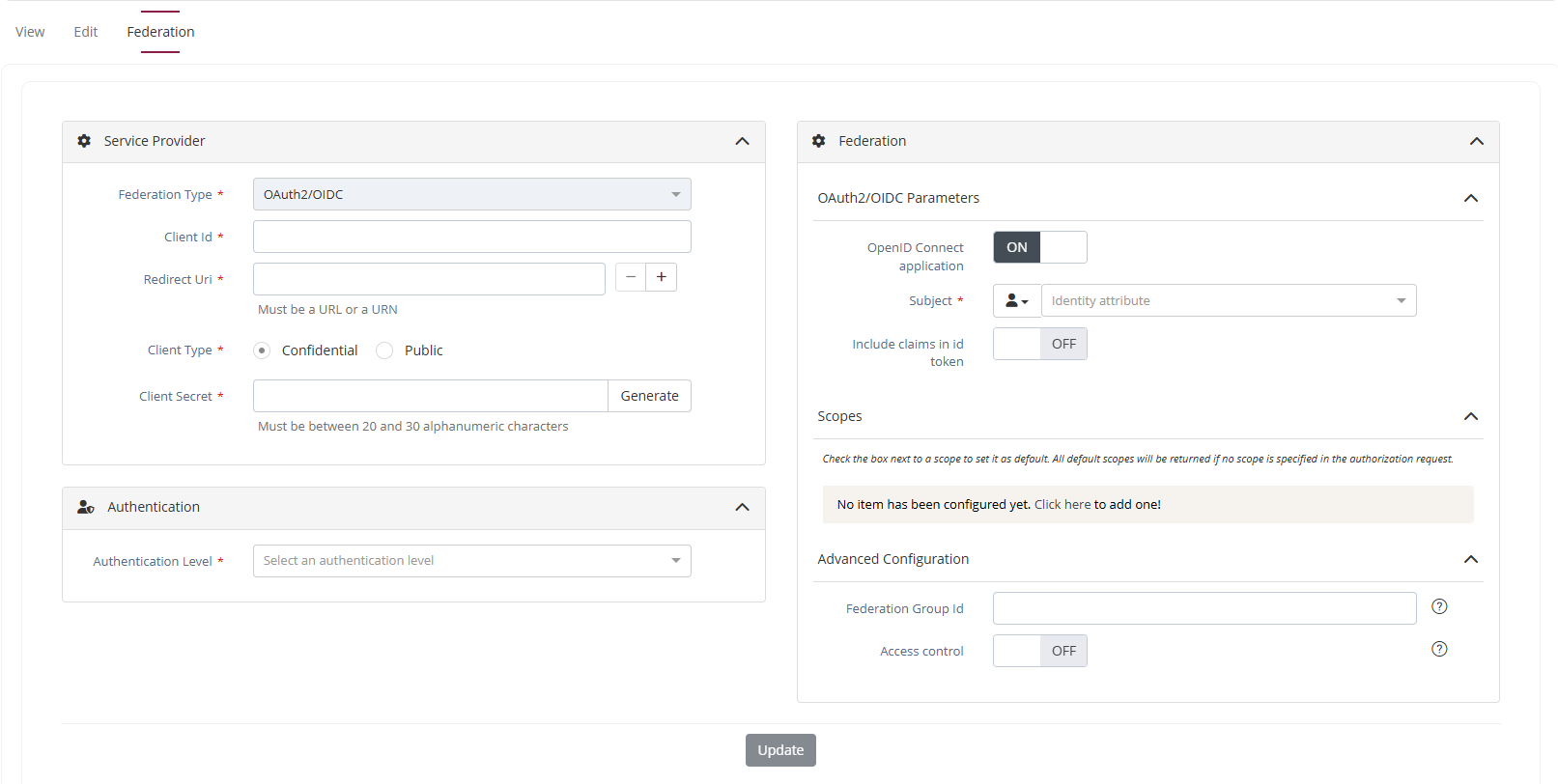1558x784 pixels.
Task: Enable Include claims in id token
Action: point(1039,344)
